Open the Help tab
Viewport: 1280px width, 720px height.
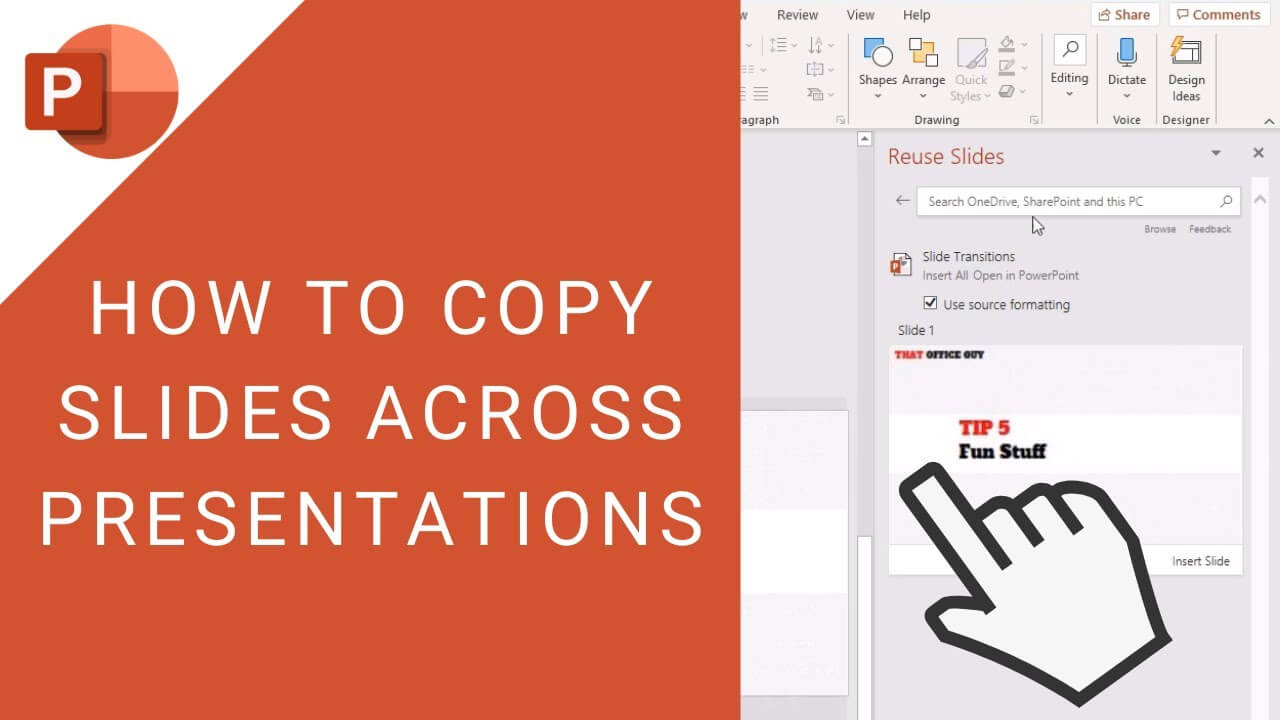coord(916,15)
